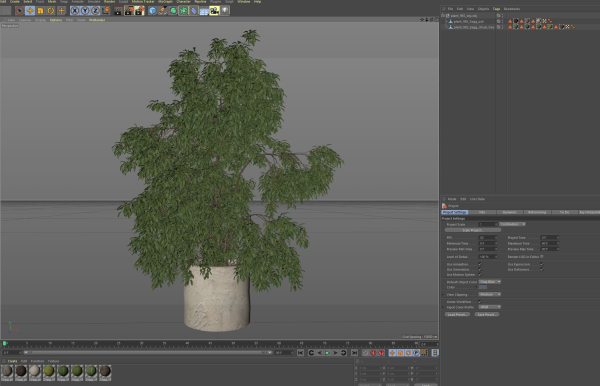
Task: Go to start of animation
Action: point(300,353)
